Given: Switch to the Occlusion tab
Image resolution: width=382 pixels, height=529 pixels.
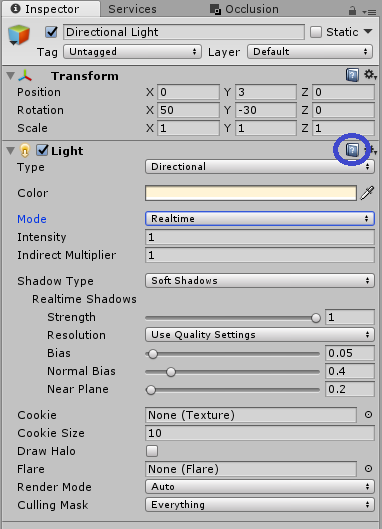Looking at the screenshot, I should tap(245, 9).
